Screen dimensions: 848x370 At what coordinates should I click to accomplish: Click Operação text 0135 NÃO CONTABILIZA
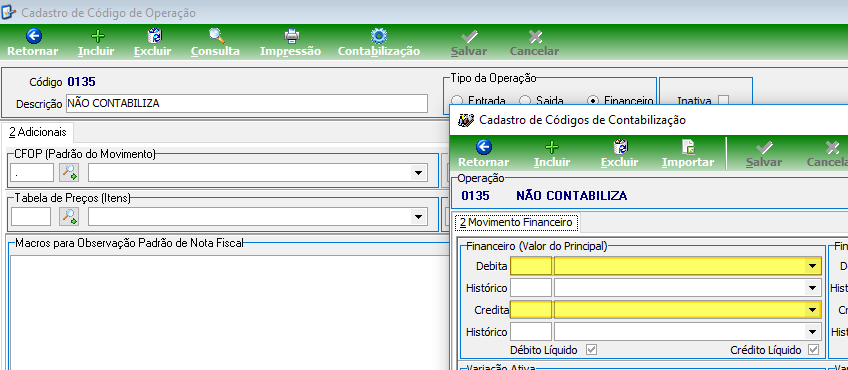coord(544,196)
